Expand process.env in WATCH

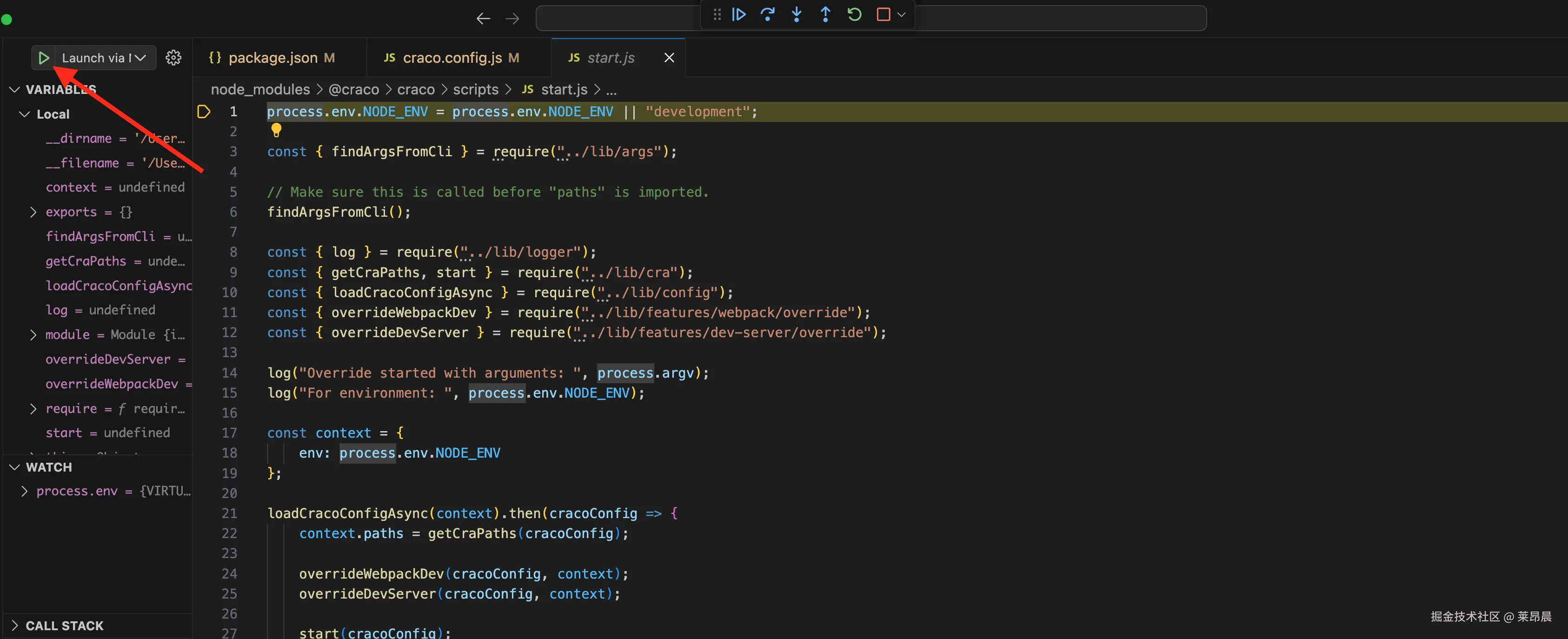pos(24,491)
